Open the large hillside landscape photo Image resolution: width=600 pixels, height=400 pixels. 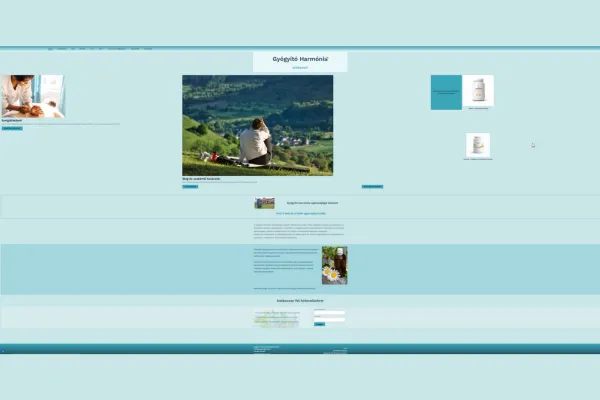258,125
